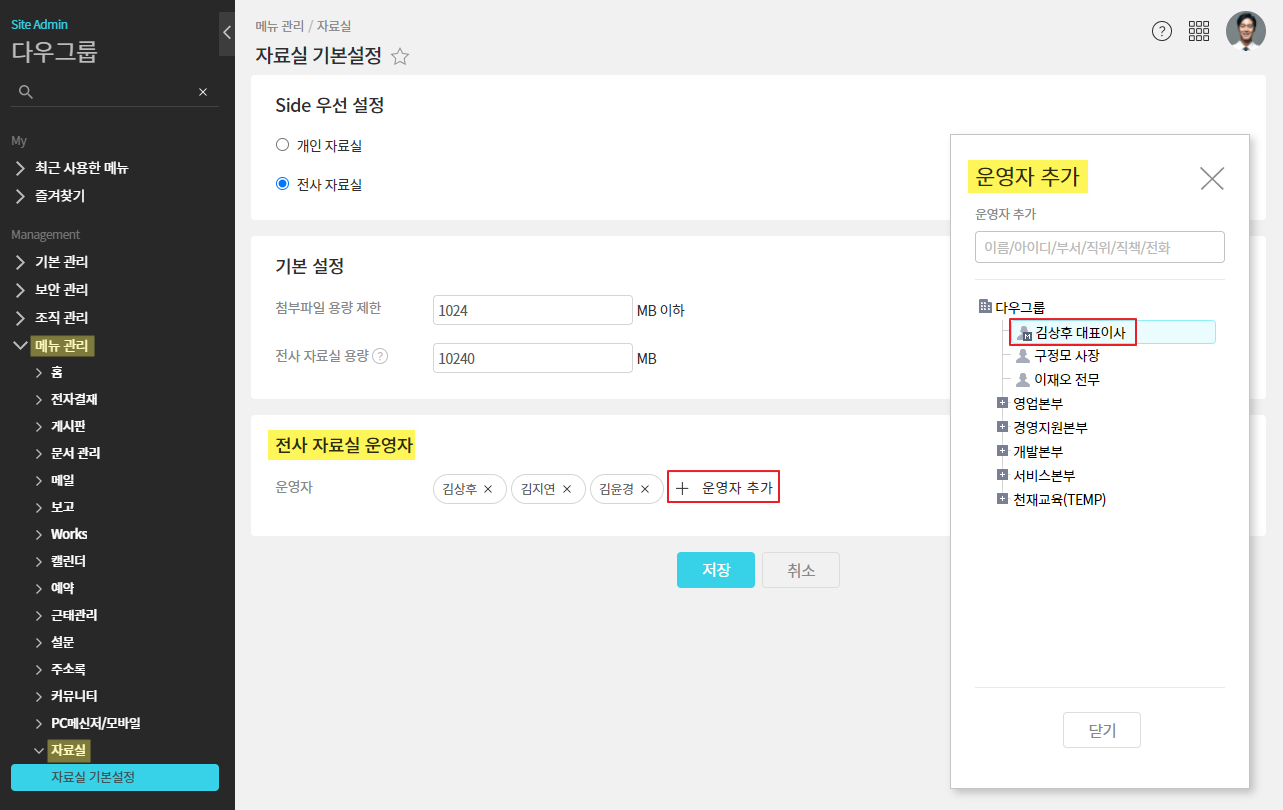Select the 전사 자료실 radio button
The image size is (1283, 810).
282,184
